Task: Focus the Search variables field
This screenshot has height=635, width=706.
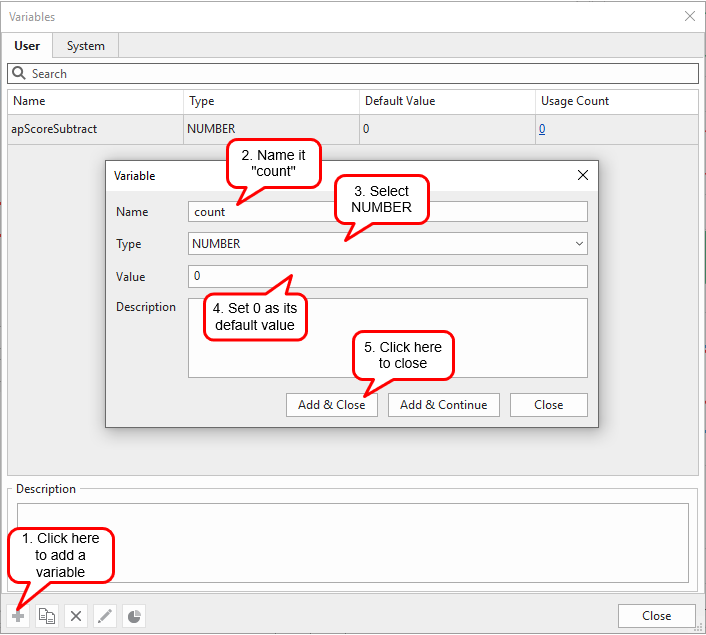Action: coord(353,73)
